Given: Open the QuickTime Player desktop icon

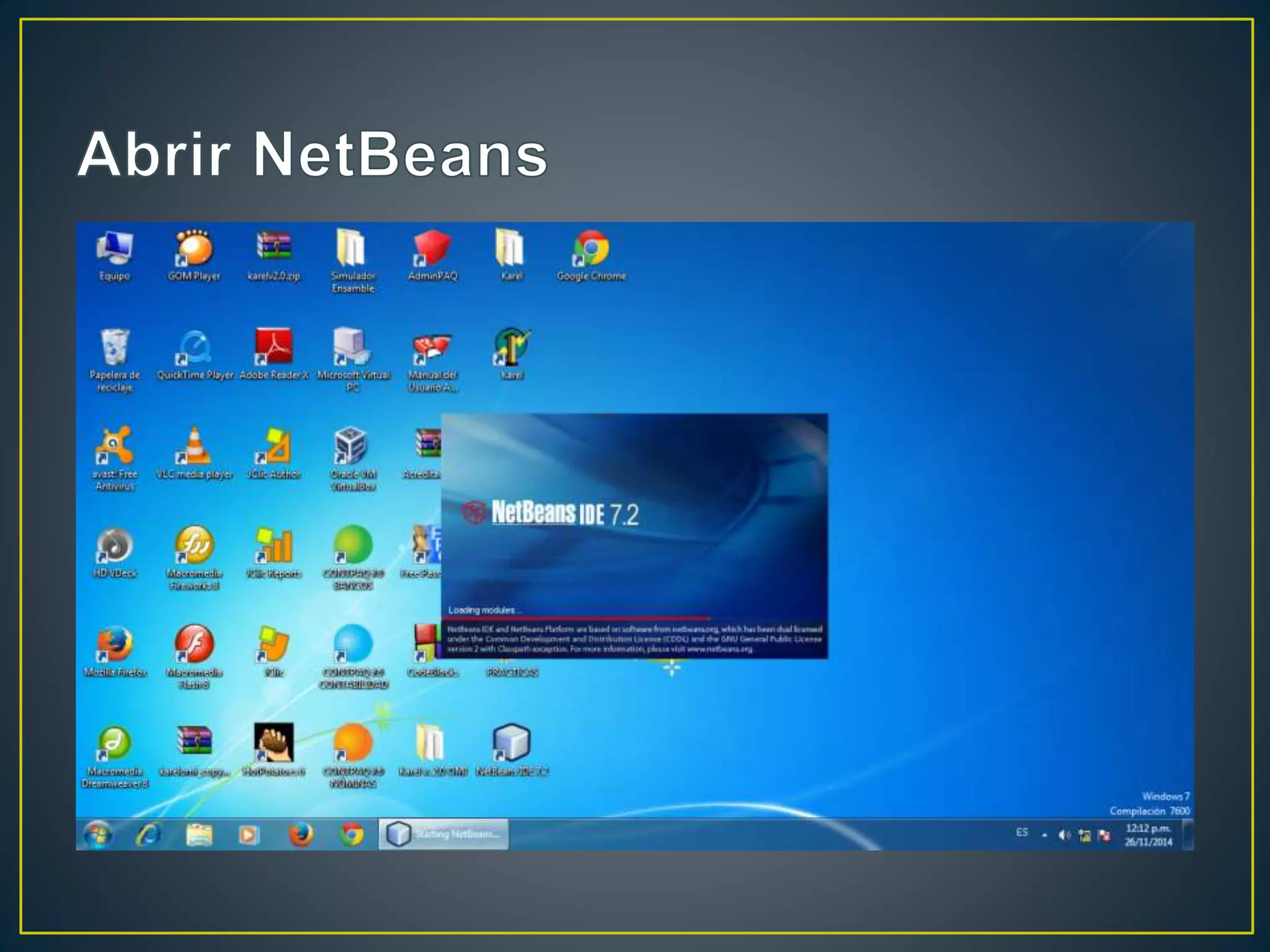Looking at the screenshot, I should click(194, 348).
